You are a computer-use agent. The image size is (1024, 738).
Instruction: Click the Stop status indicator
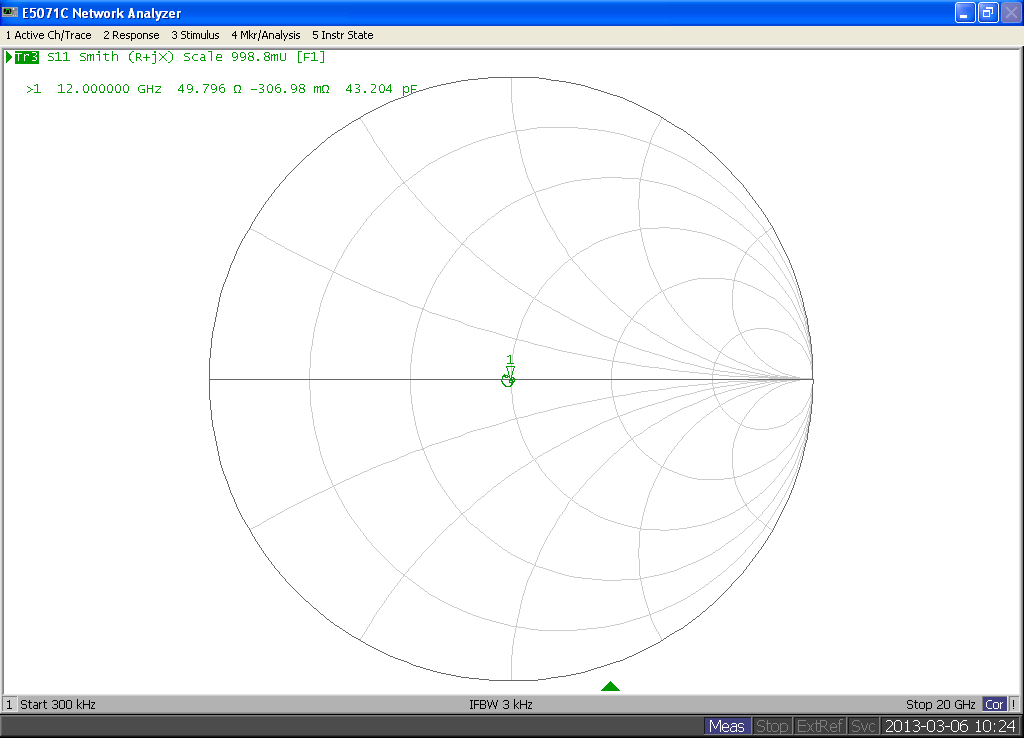772,726
